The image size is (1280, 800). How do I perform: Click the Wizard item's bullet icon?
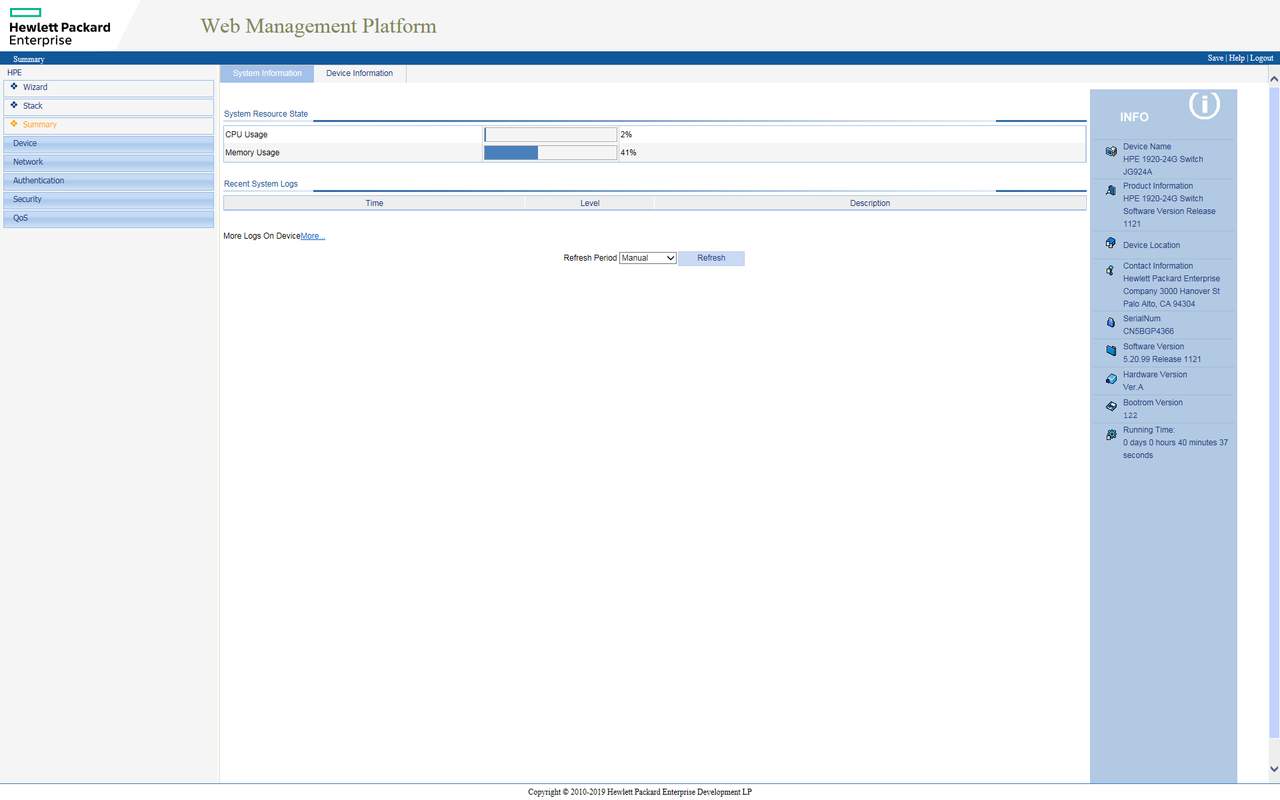(x=14, y=86)
